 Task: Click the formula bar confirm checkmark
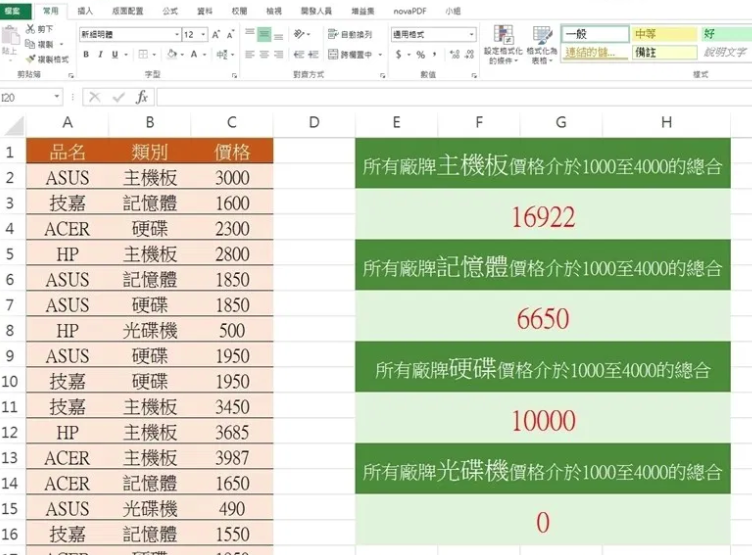coord(118,97)
